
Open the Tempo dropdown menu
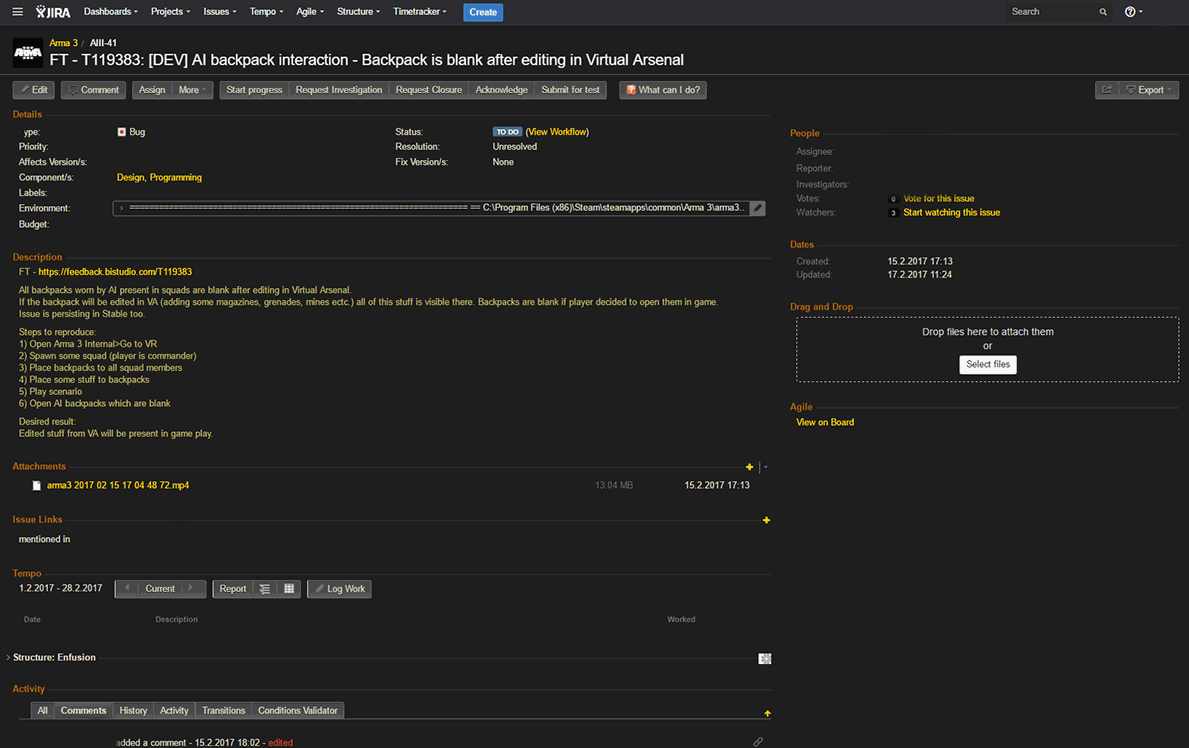266,11
